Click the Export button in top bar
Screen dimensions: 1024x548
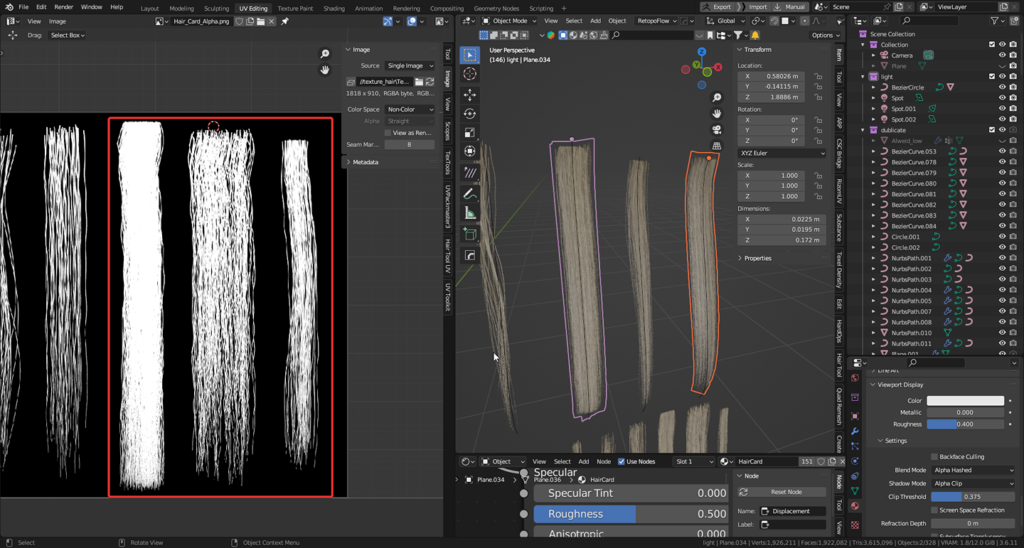click(x=716, y=7)
